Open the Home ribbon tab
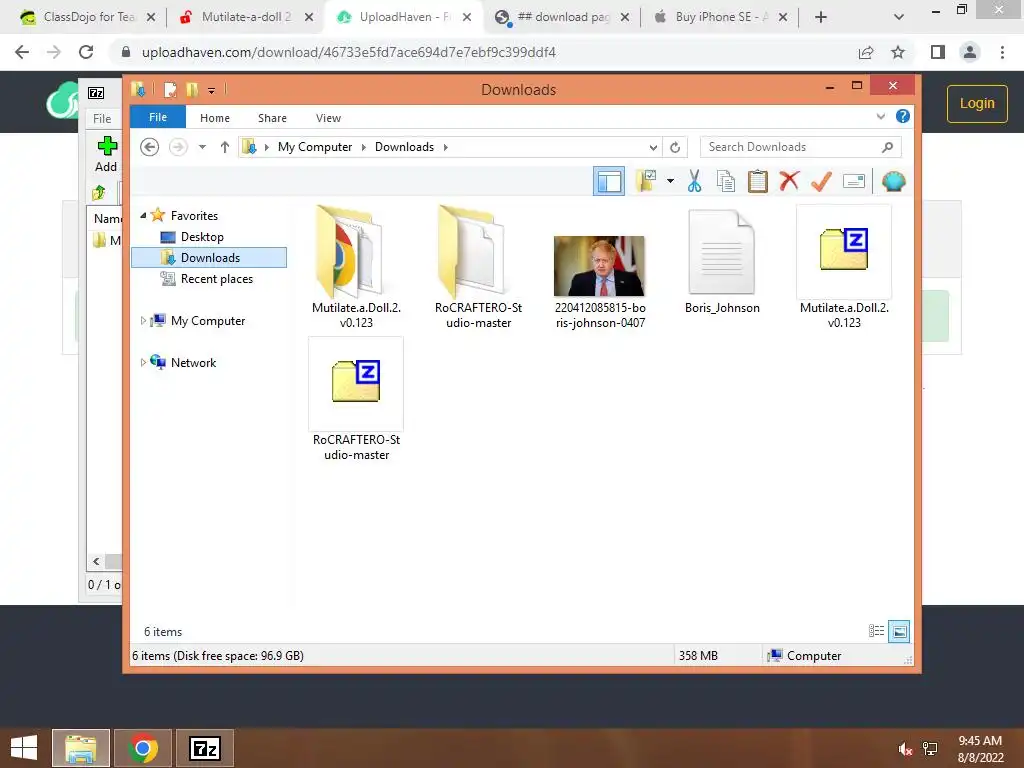Screen dimensions: 1024x768 click(215, 118)
